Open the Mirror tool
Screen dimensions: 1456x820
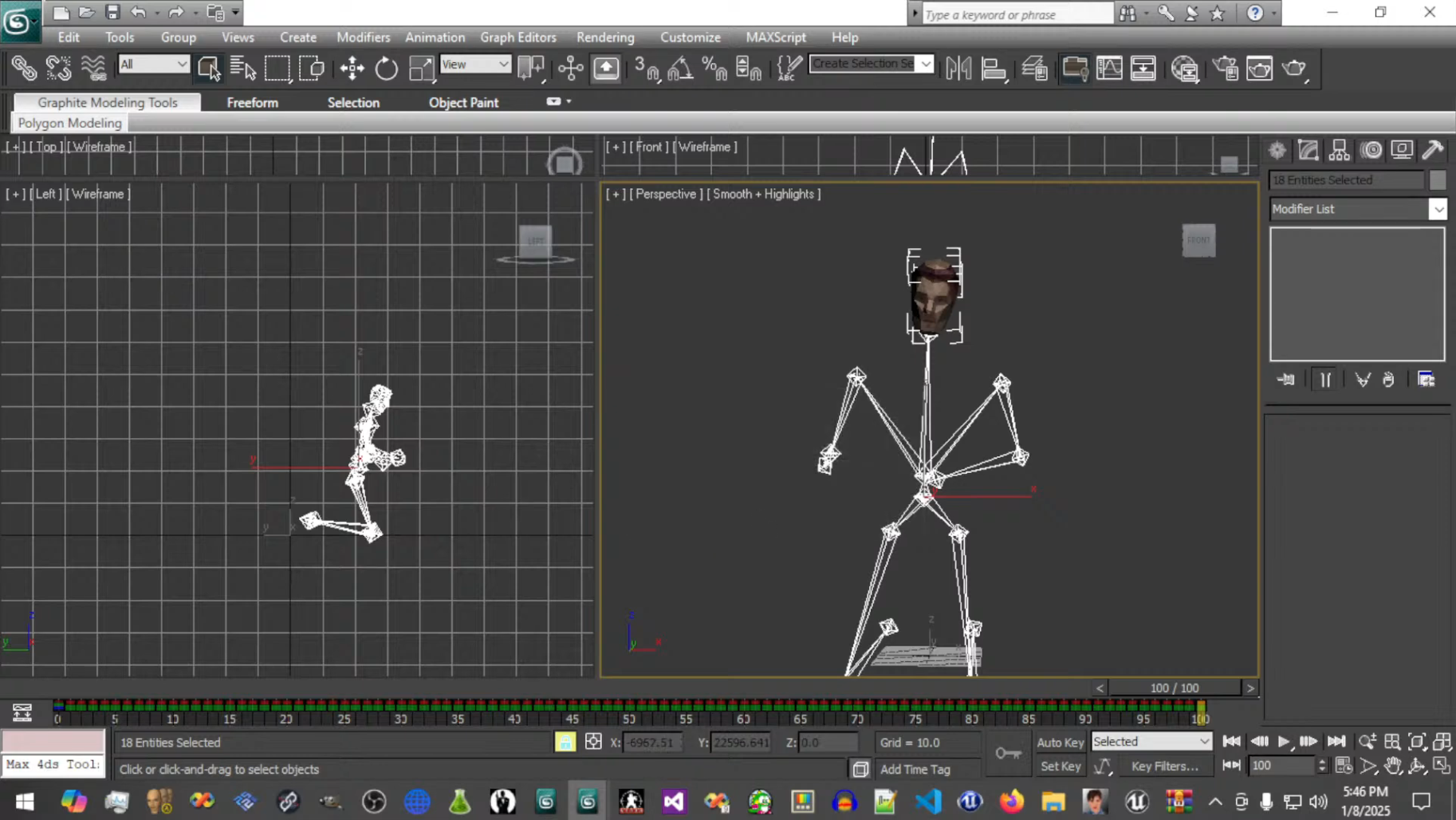click(x=958, y=69)
